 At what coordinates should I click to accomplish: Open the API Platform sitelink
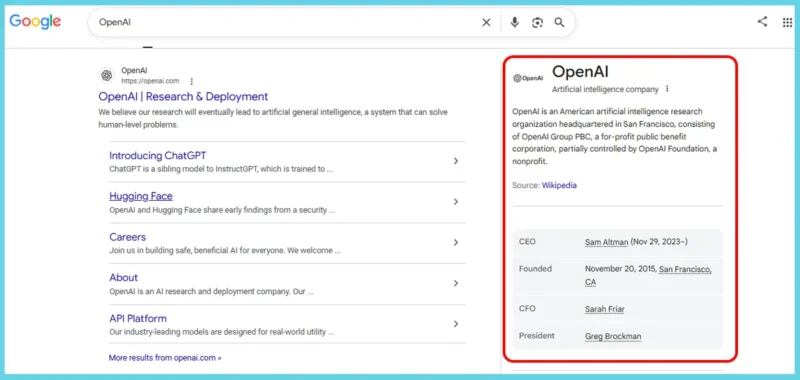point(138,318)
